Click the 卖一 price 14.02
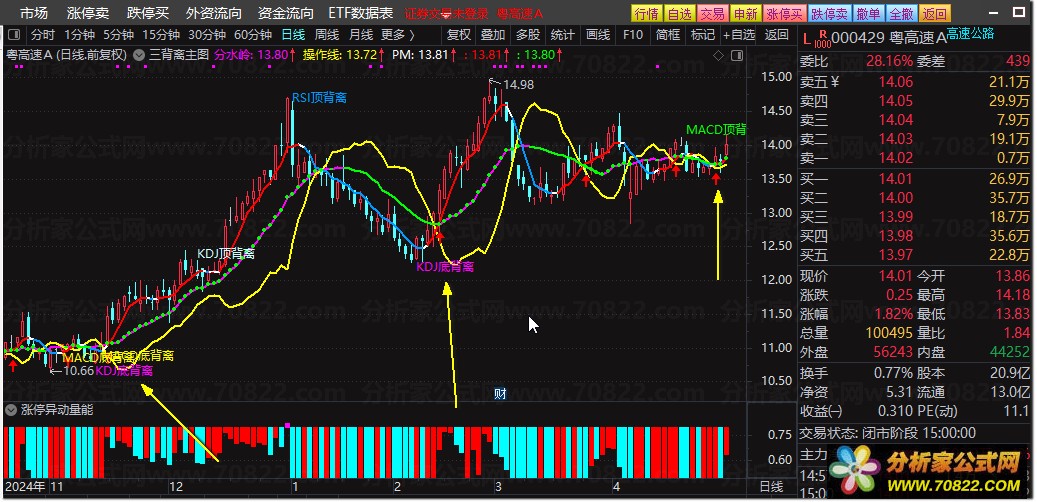 click(895, 158)
